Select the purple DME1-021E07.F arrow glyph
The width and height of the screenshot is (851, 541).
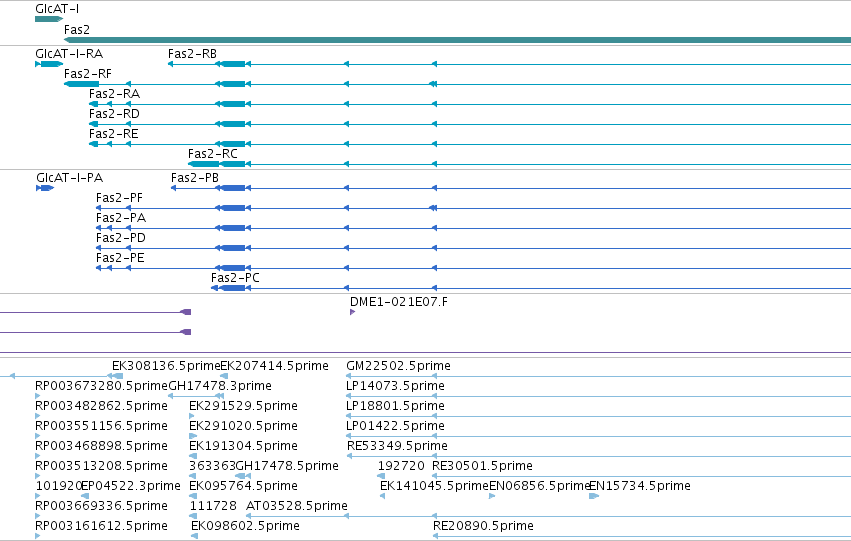coord(353,312)
